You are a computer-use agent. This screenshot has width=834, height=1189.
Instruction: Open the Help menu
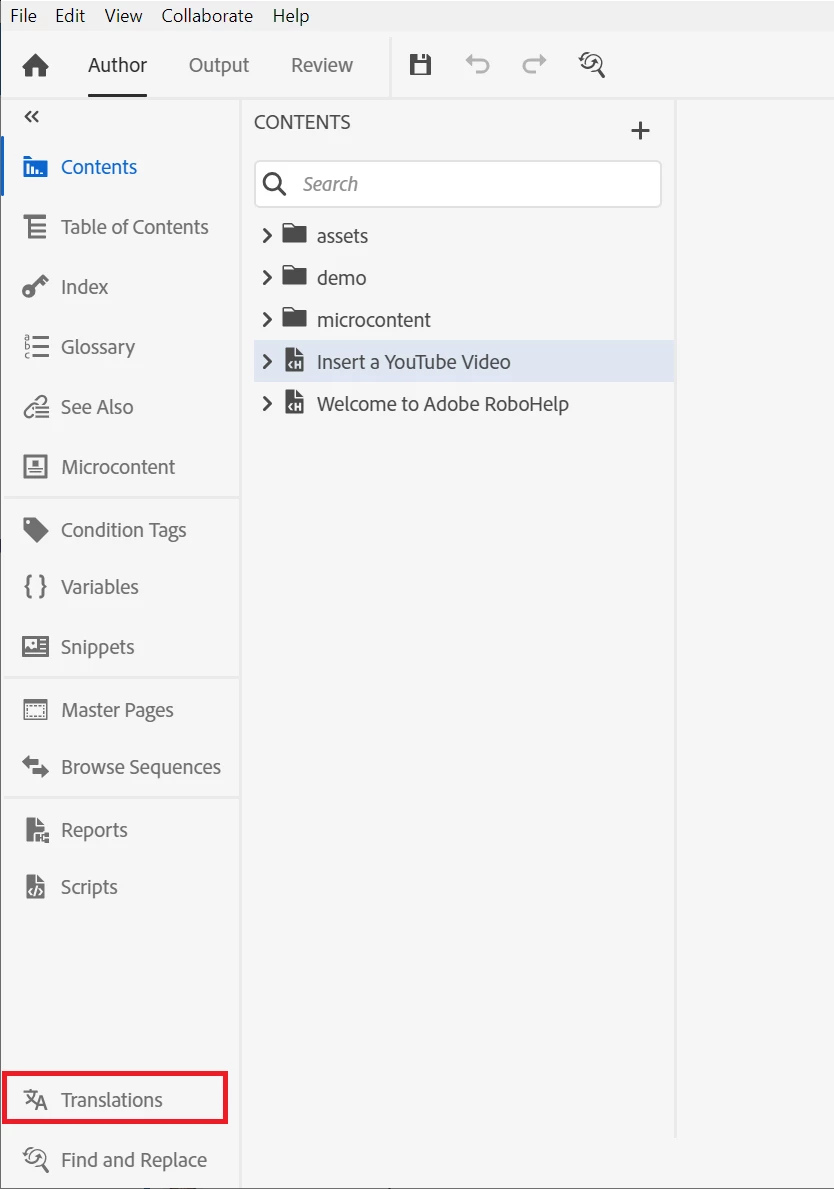pyautogui.click(x=291, y=16)
